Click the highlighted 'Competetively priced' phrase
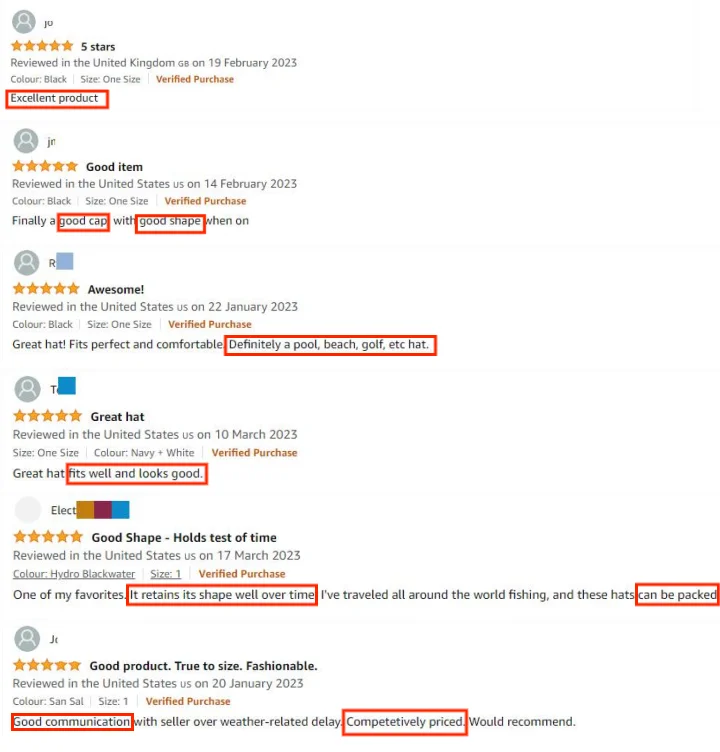 pyautogui.click(x=405, y=722)
